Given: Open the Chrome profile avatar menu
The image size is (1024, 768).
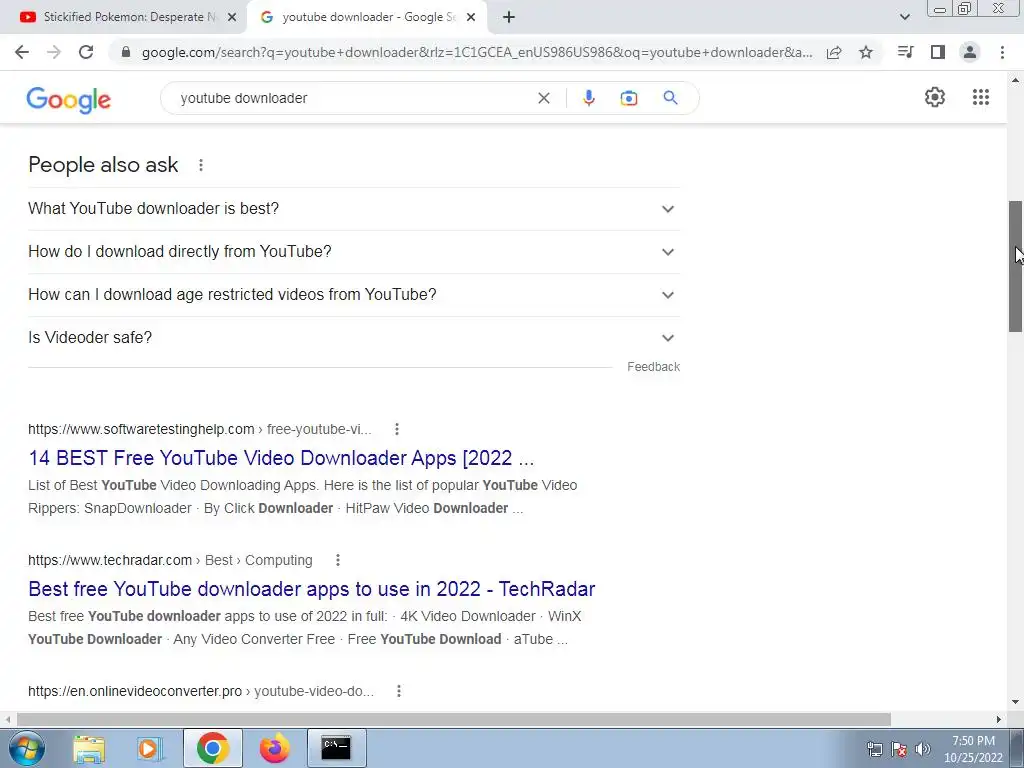Looking at the screenshot, I should click(x=970, y=52).
